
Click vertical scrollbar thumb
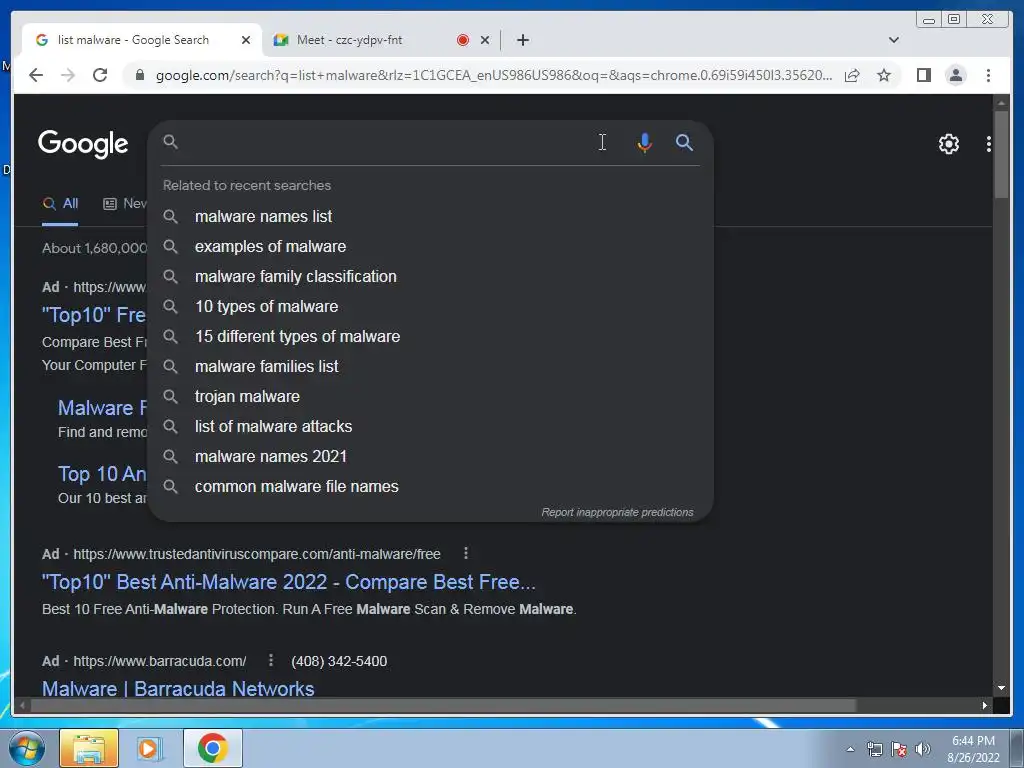(1001, 154)
